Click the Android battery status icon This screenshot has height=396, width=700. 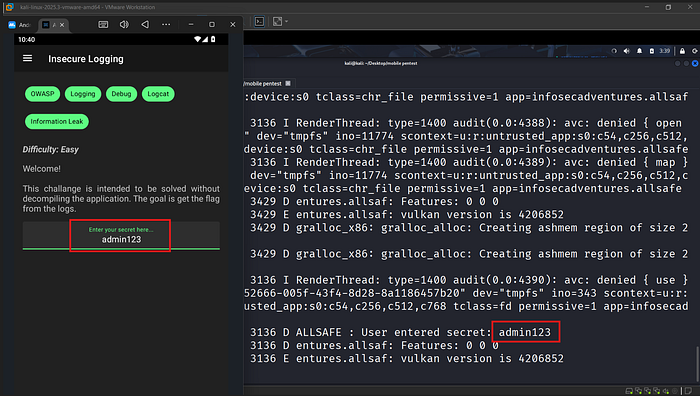click(x=213, y=39)
